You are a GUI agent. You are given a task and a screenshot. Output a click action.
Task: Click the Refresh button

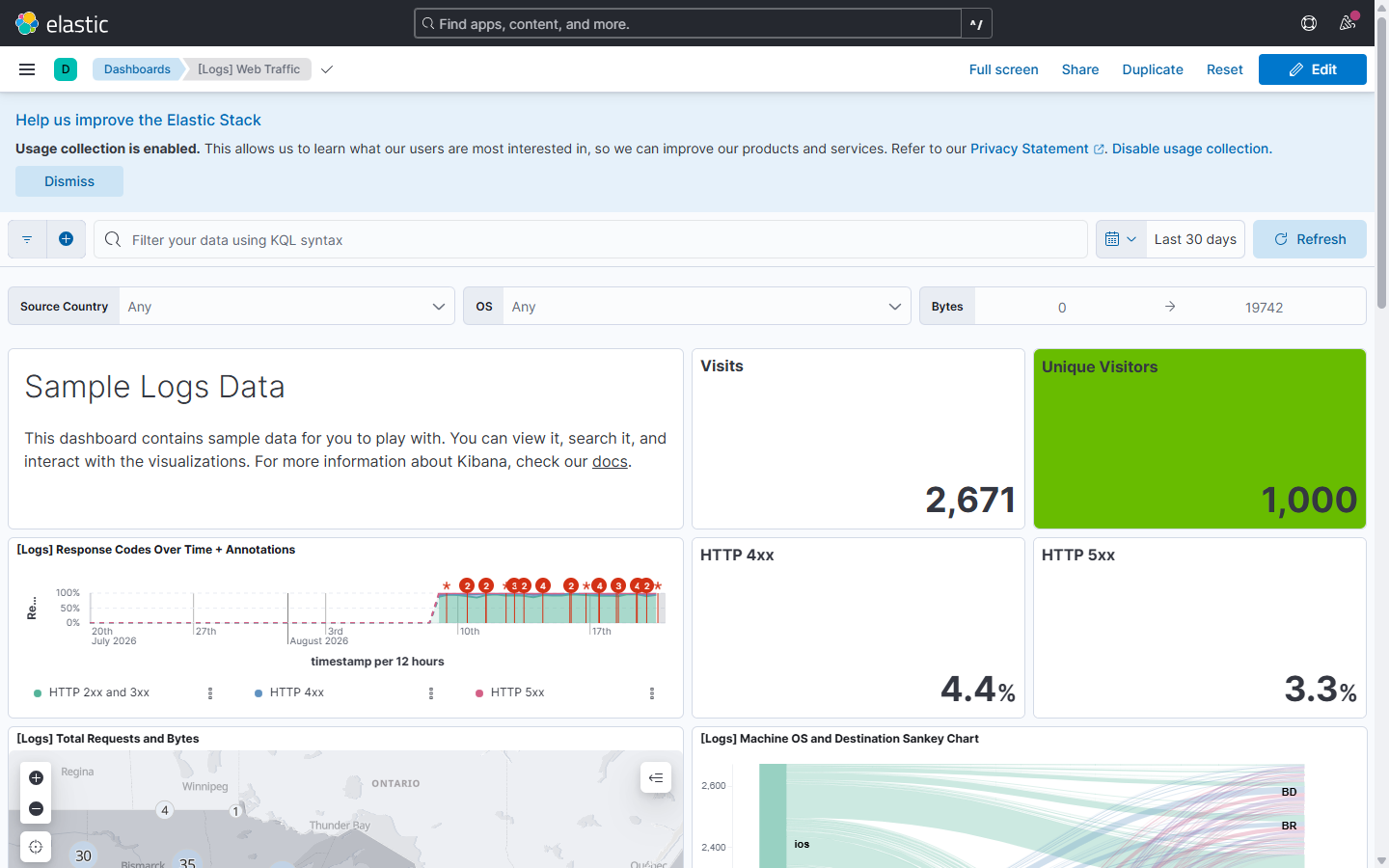[x=1309, y=239]
